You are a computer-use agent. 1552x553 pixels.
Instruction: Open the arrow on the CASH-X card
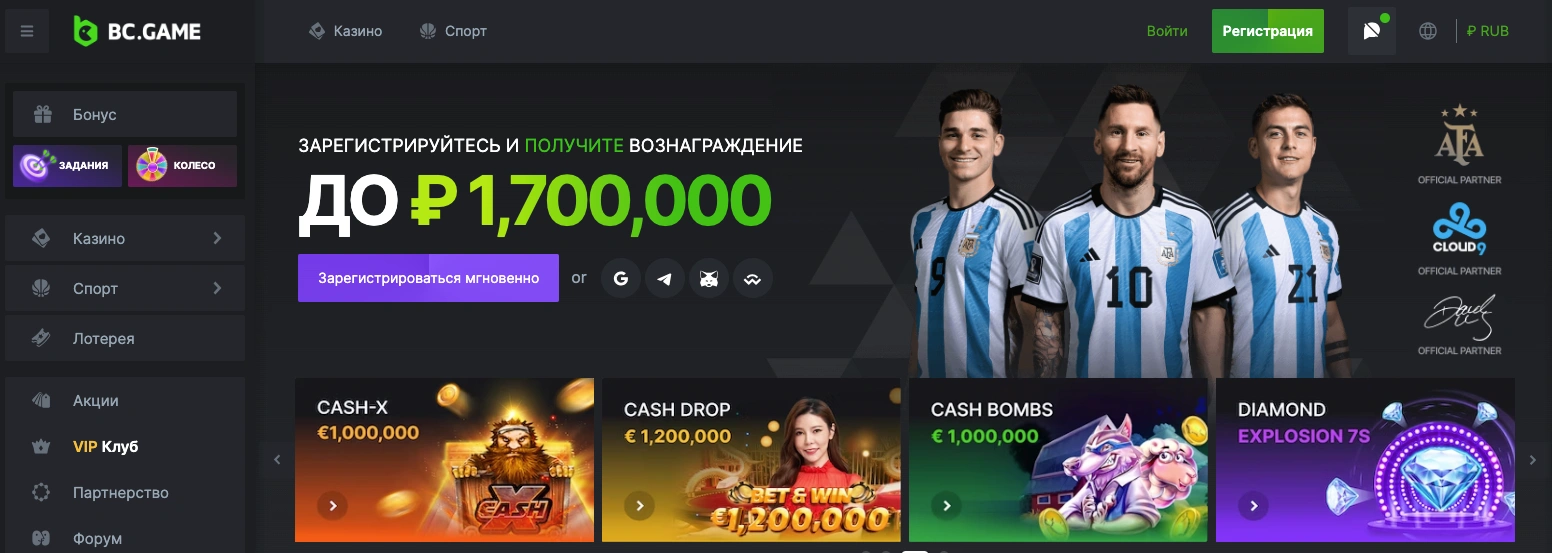click(332, 506)
